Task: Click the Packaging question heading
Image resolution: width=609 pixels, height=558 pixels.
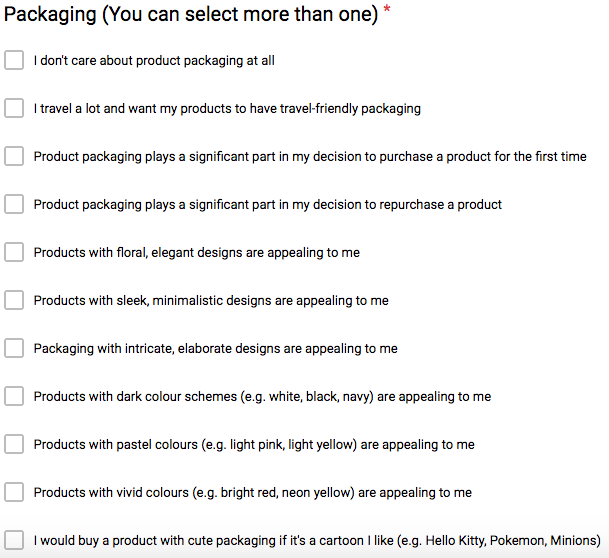Action: [191, 15]
